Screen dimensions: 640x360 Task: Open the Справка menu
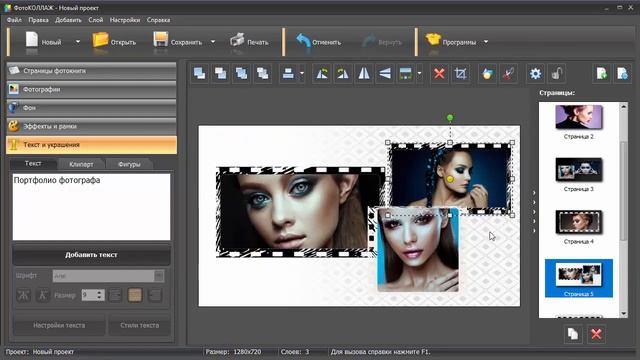coord(158,20)
